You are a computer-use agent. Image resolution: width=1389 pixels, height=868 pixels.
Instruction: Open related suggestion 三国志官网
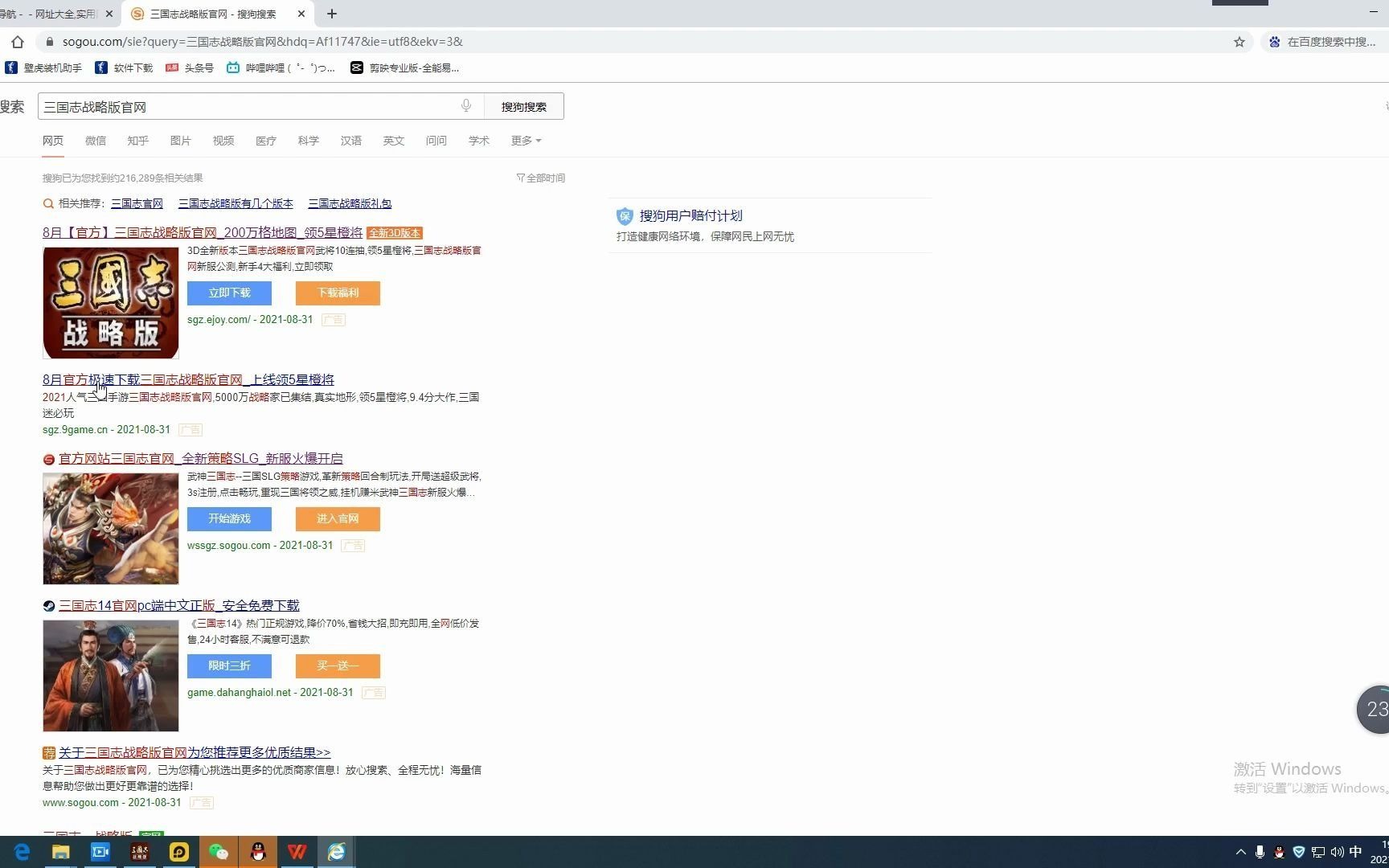click(x=137, y=203)
